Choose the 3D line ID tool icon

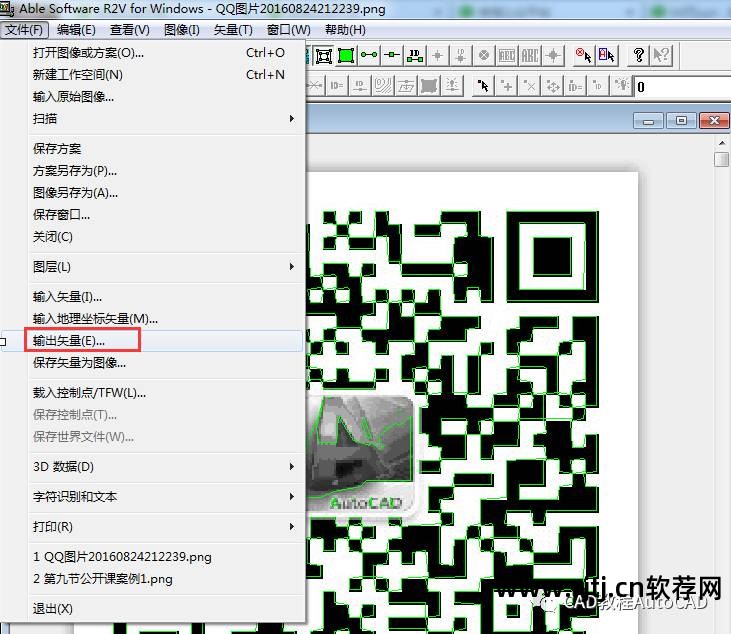[x=414, y=56]
